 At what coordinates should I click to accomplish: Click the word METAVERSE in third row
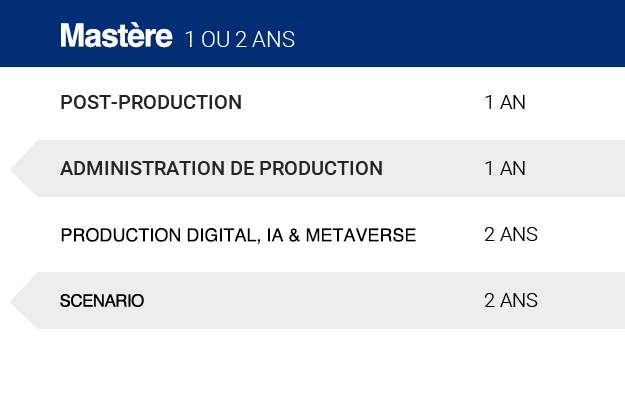point(361,235)
